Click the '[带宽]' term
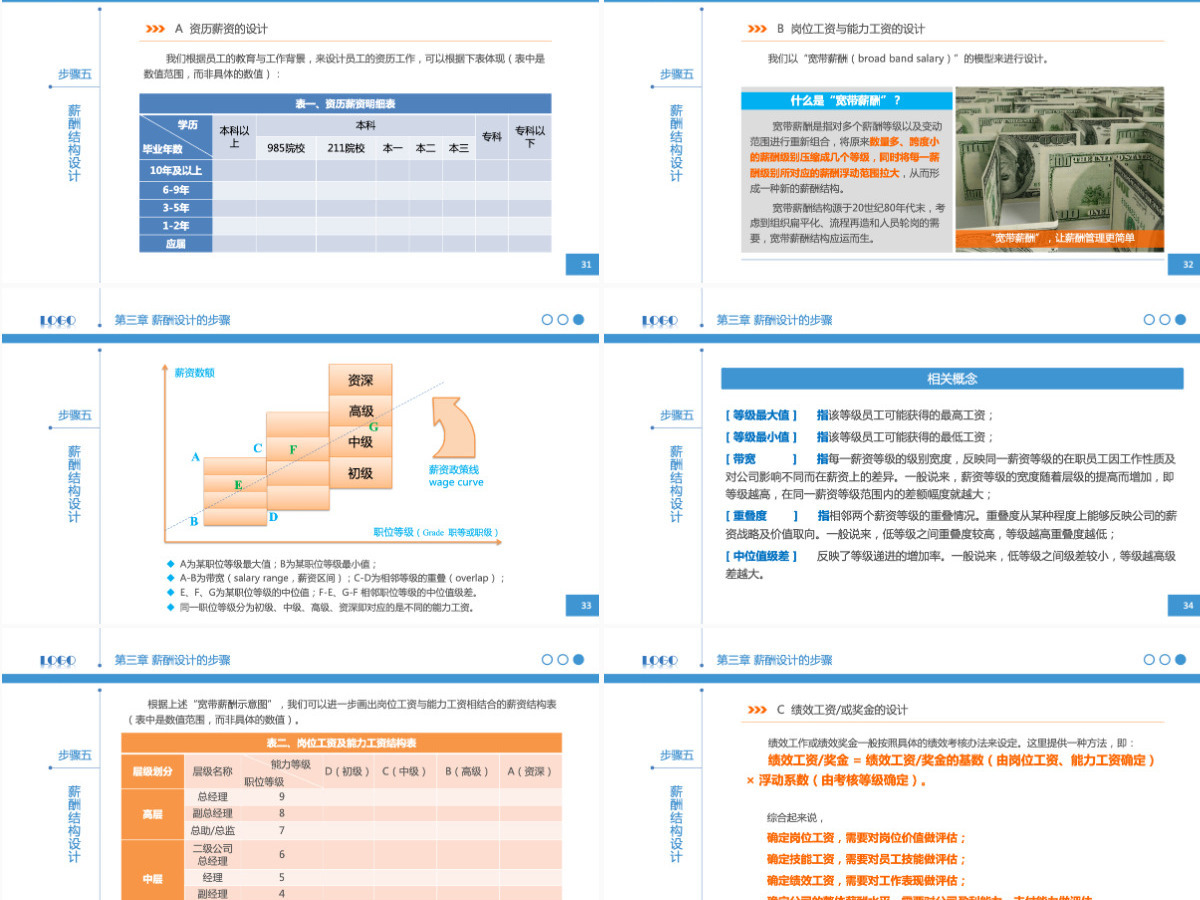1200x900 pixels. tap(762, 459)
